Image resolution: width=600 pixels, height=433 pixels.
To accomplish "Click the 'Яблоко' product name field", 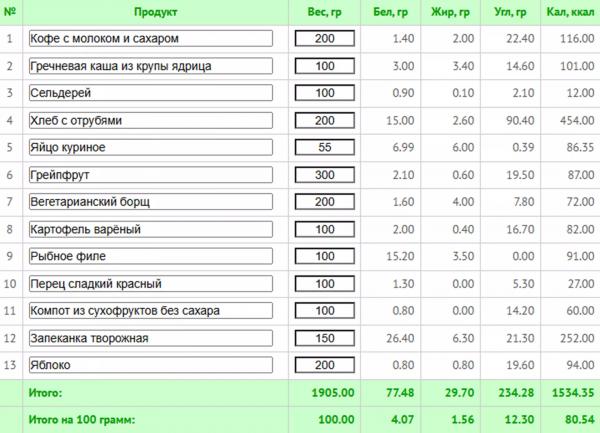I will tap(151, 365).
